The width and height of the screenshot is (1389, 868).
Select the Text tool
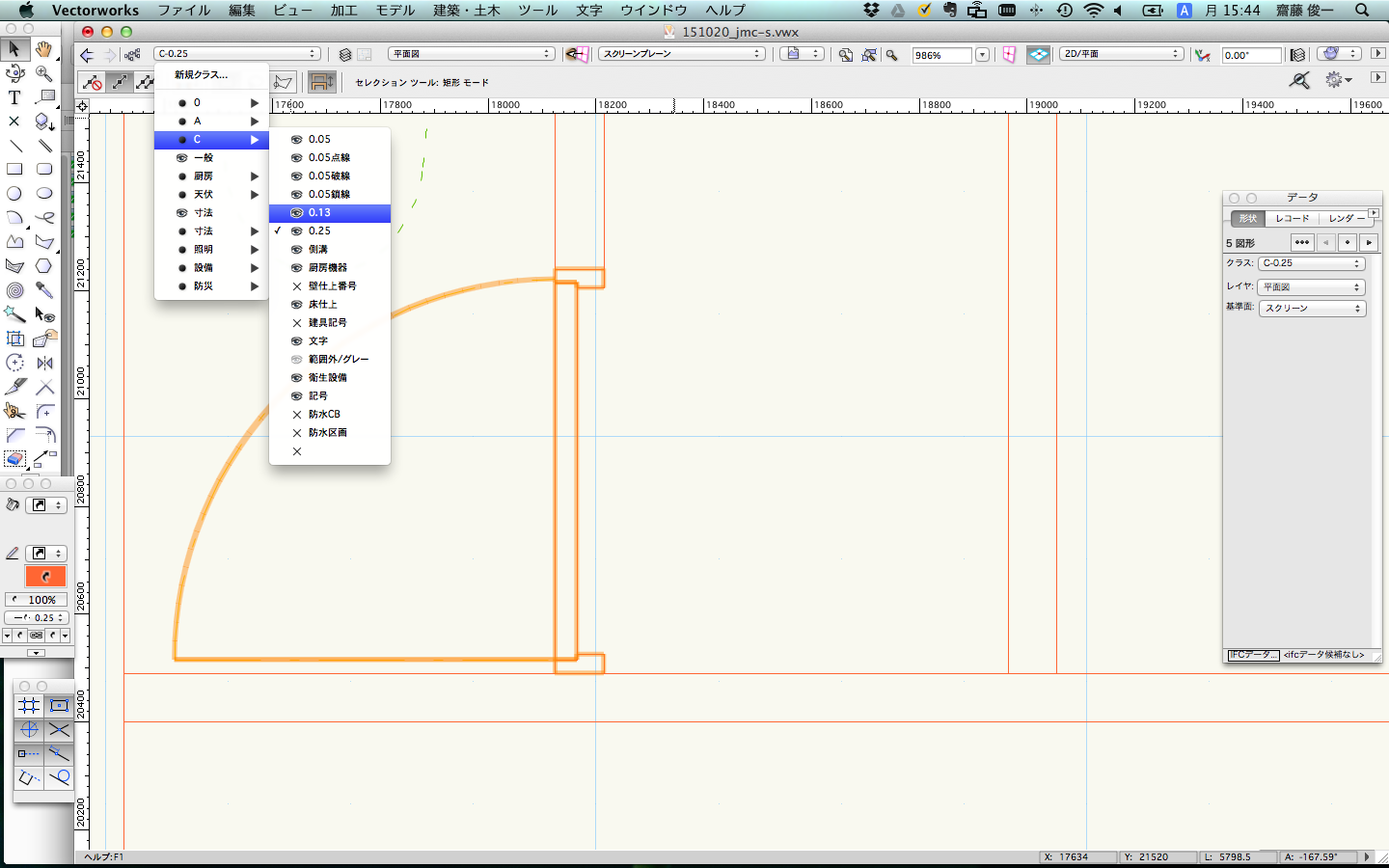click(x=14, y=97)
